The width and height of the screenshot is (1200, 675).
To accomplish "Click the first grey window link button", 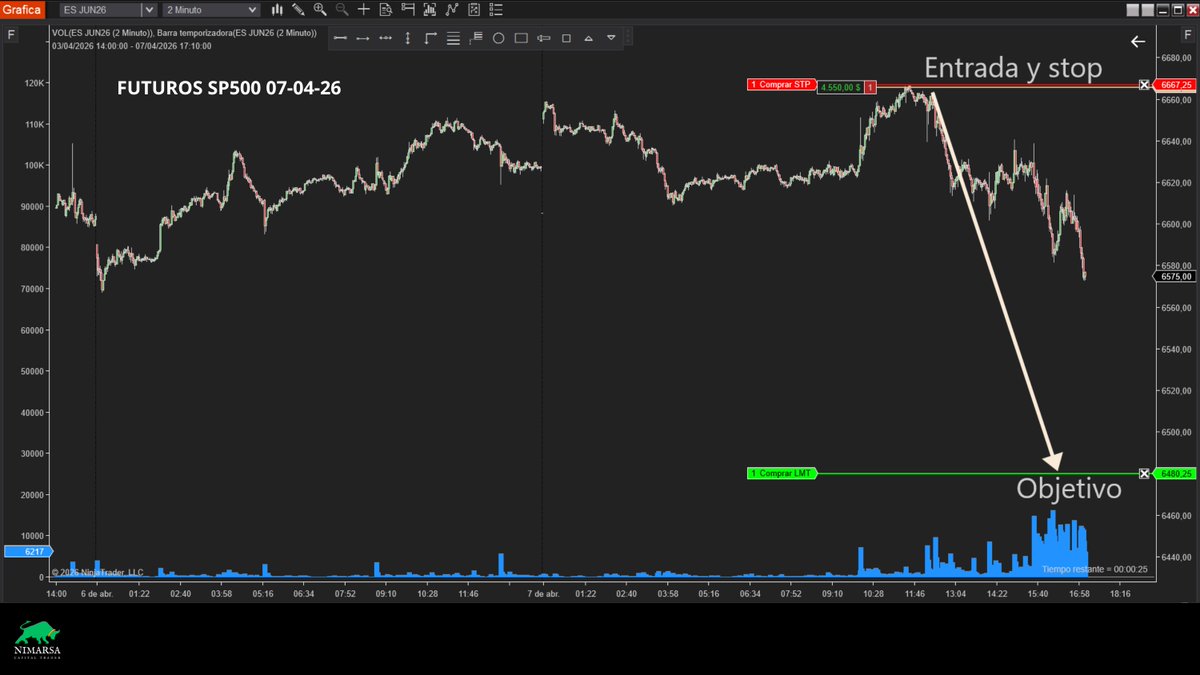I will click(x=1133, y=10).
